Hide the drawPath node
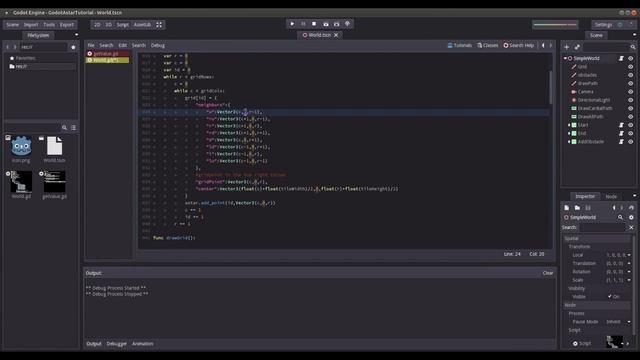 click(x=630, y=83)
